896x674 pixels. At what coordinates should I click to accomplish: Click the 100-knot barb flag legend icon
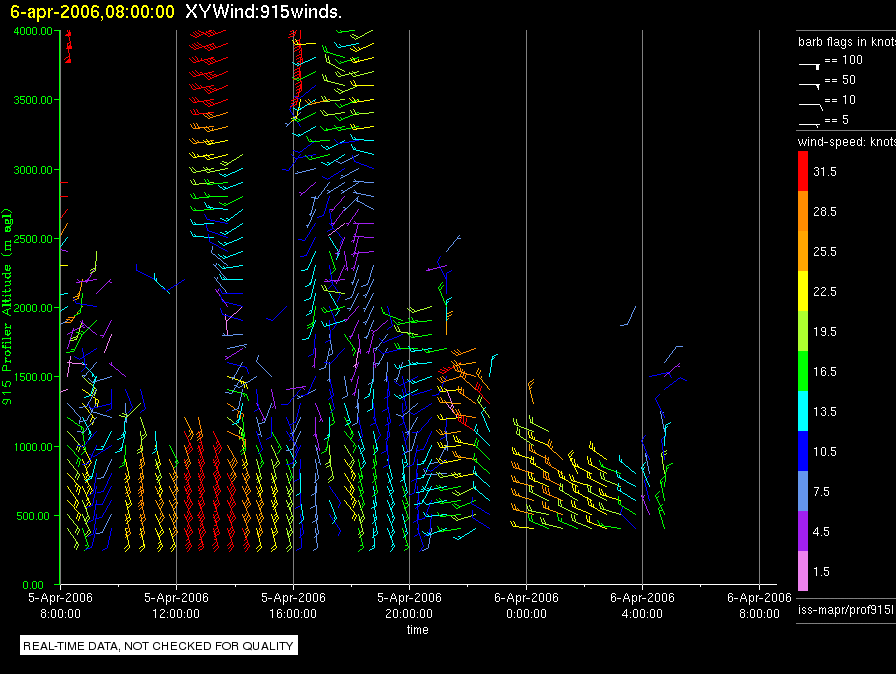(809, 62)
